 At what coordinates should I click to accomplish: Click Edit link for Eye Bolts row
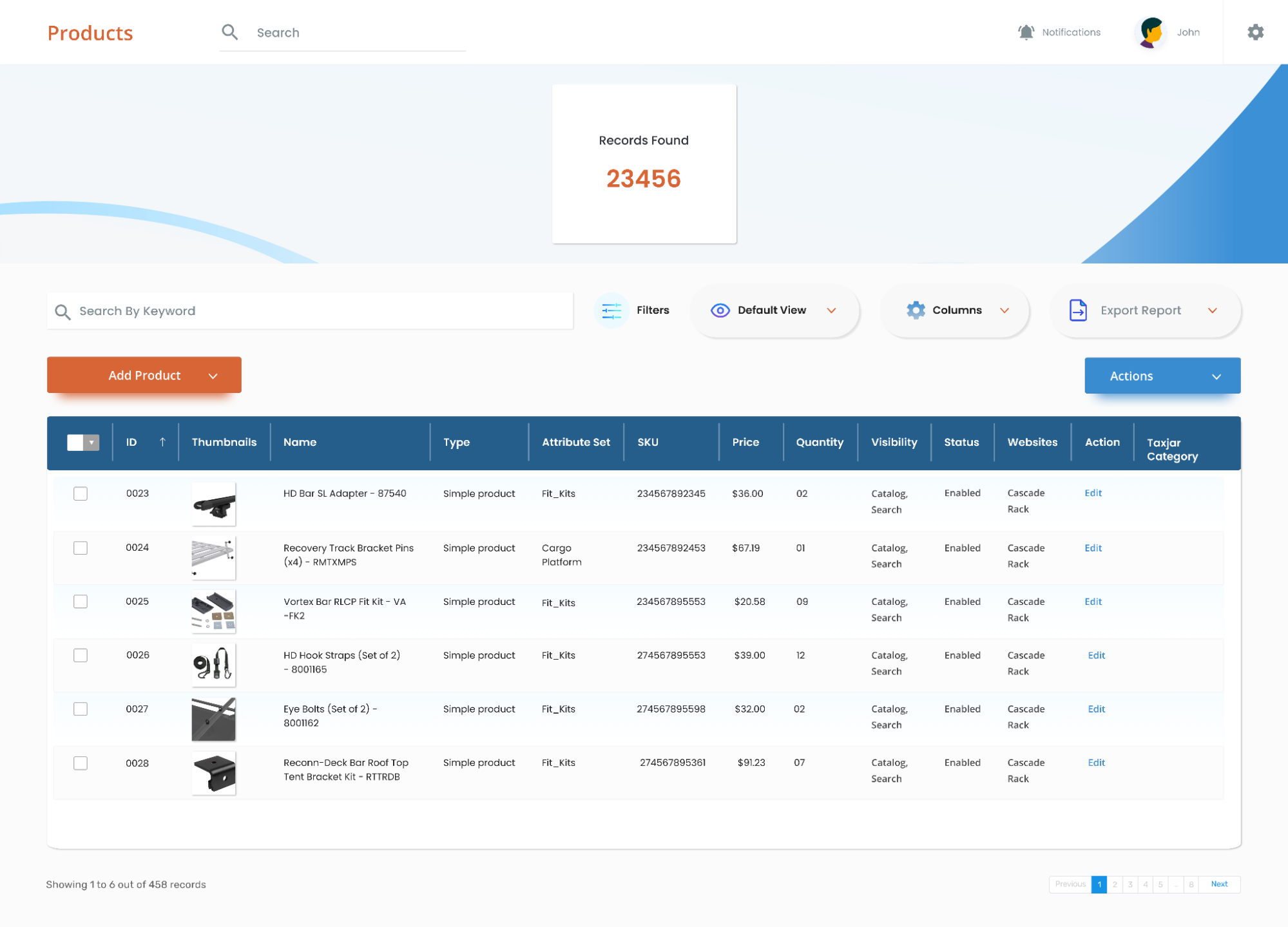click(1096, 709)
